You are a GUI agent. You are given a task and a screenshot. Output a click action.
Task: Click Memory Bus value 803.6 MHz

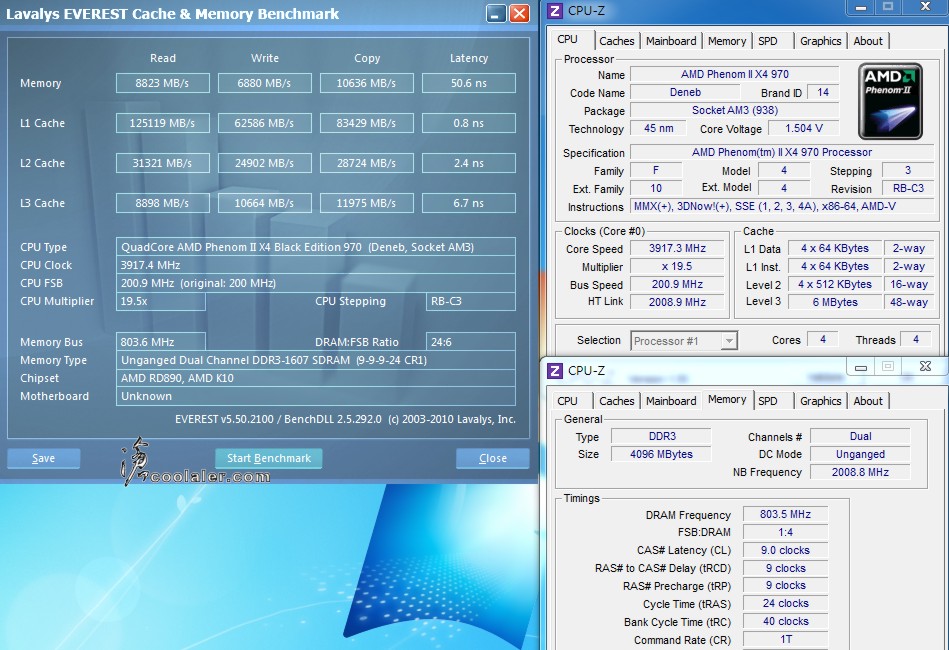[x=161, y=342]
